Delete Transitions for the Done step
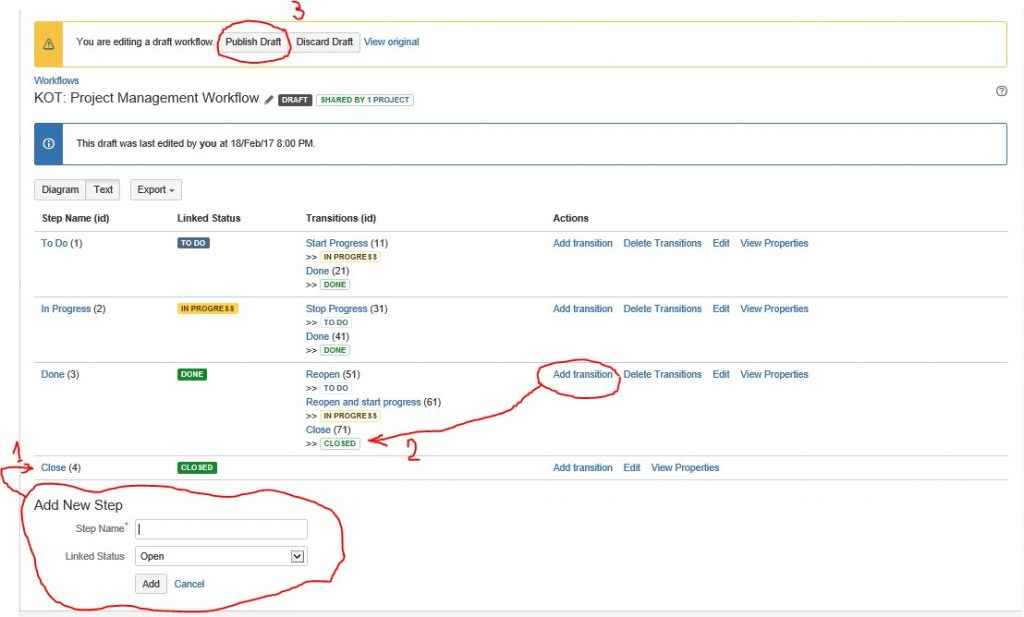This screenshot has width=1024, height=617. pos(662,375)
